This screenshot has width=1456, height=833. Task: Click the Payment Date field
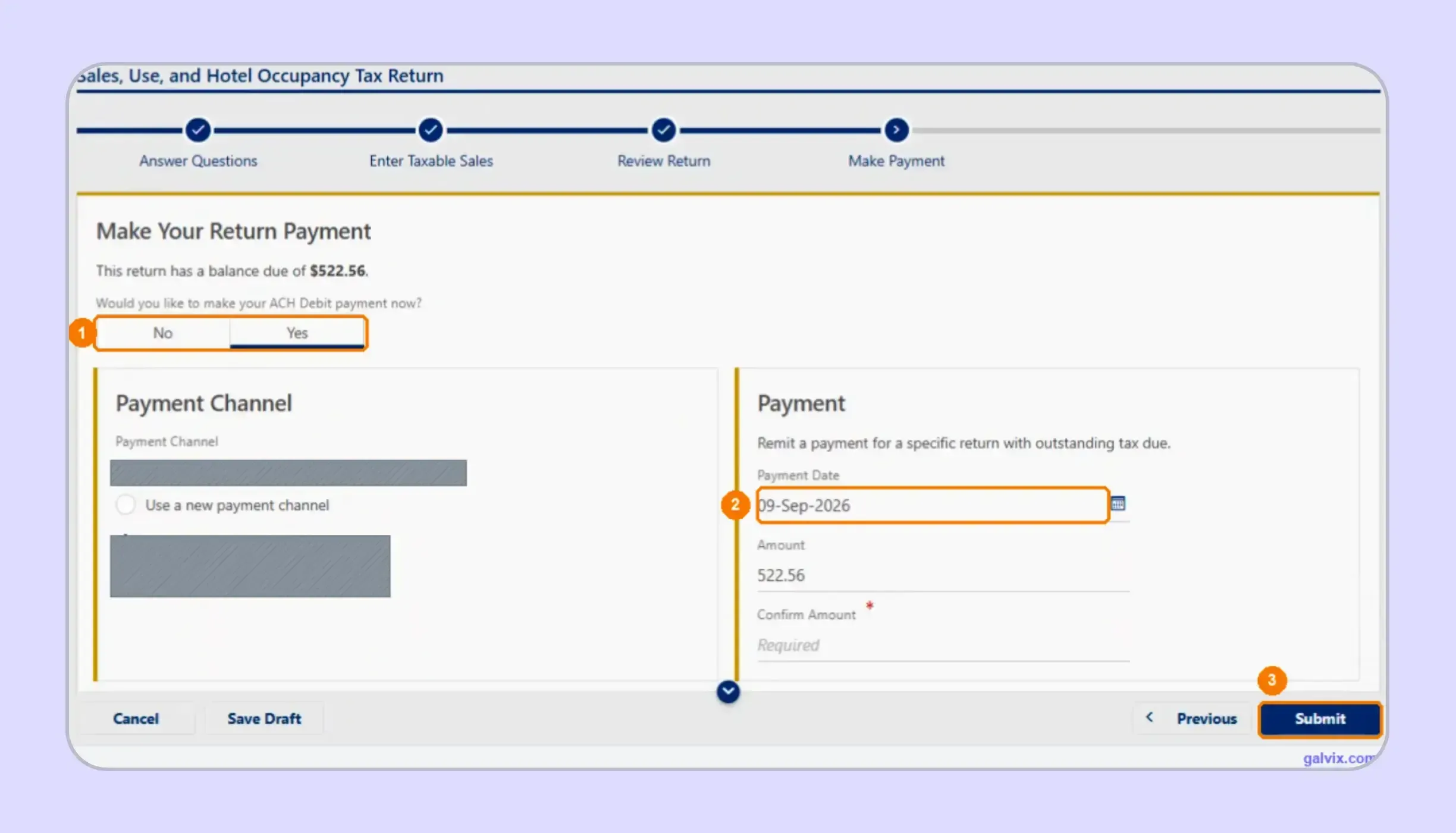click(932, 505)
